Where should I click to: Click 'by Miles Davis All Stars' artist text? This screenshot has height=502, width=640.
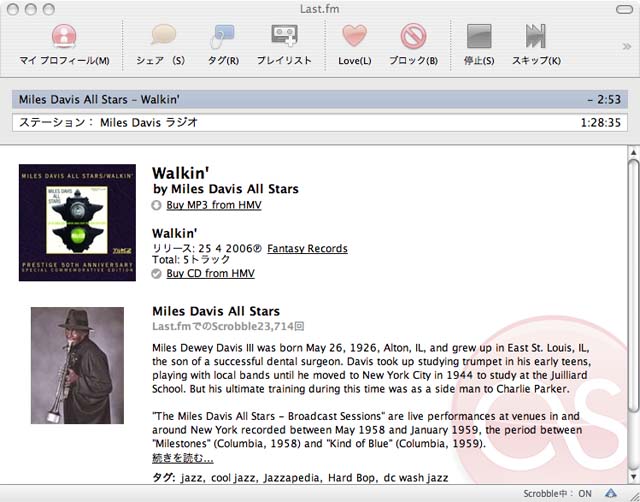point(226,189)
